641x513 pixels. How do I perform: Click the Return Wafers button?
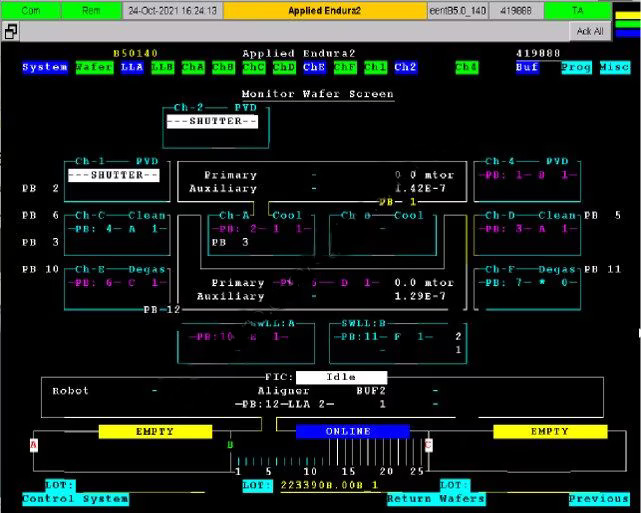tap(436, 498)
